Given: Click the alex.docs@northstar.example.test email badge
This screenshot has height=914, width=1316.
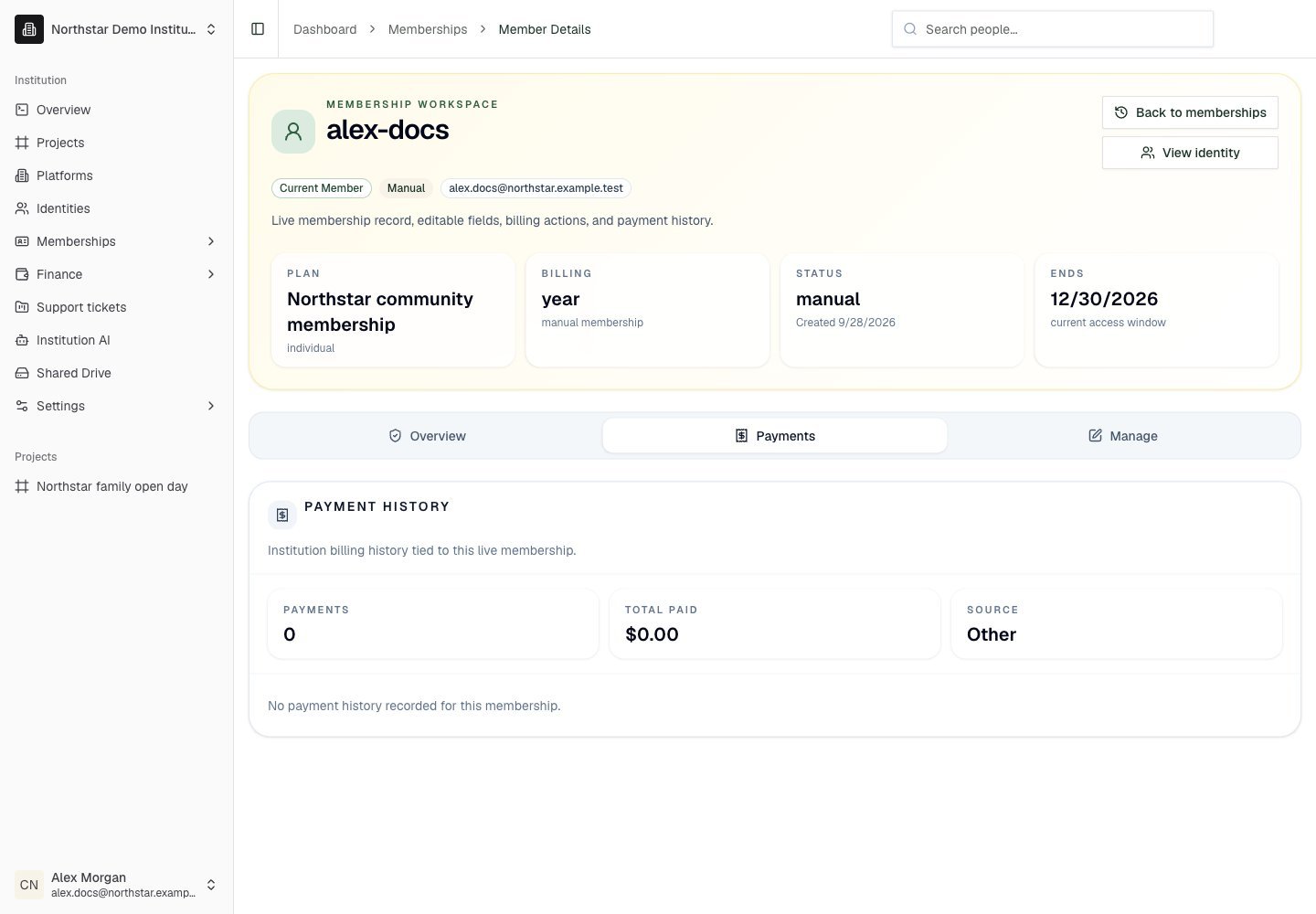Looking at the screenshot, I should point(536,188).
